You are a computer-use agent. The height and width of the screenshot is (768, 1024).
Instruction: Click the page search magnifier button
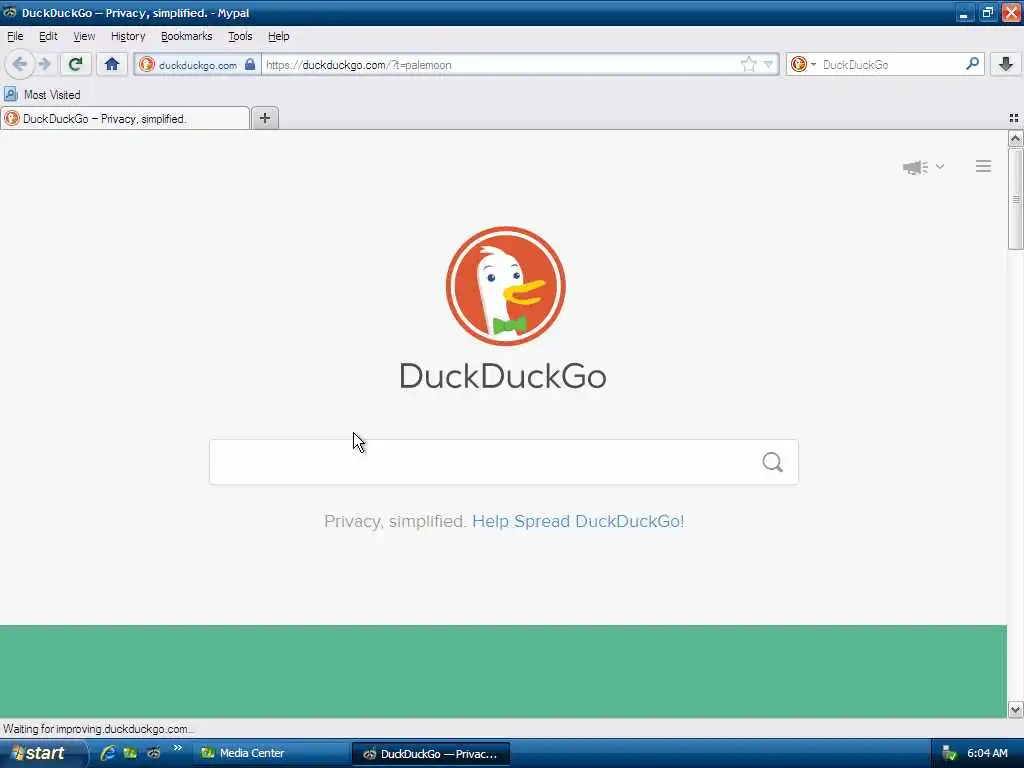point(773,462)
